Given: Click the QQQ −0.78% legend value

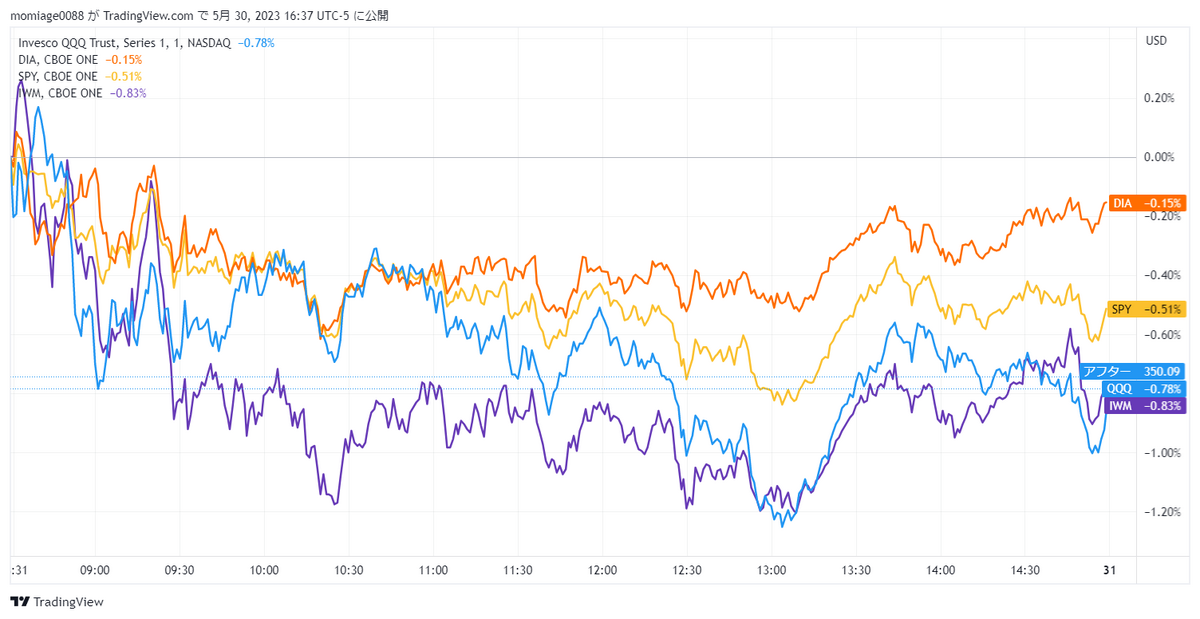Looking at the screenshot, I should (256, 43).
